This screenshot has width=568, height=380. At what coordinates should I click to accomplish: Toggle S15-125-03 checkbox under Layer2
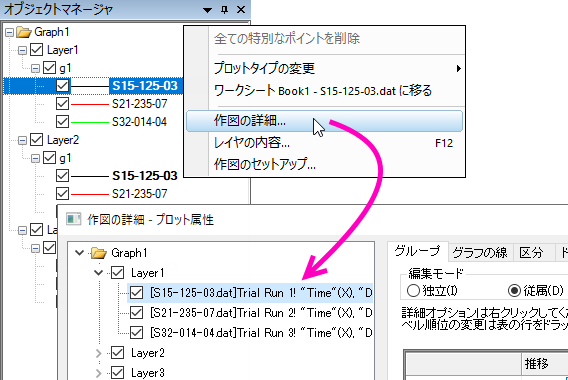click(x=63, y=176)
